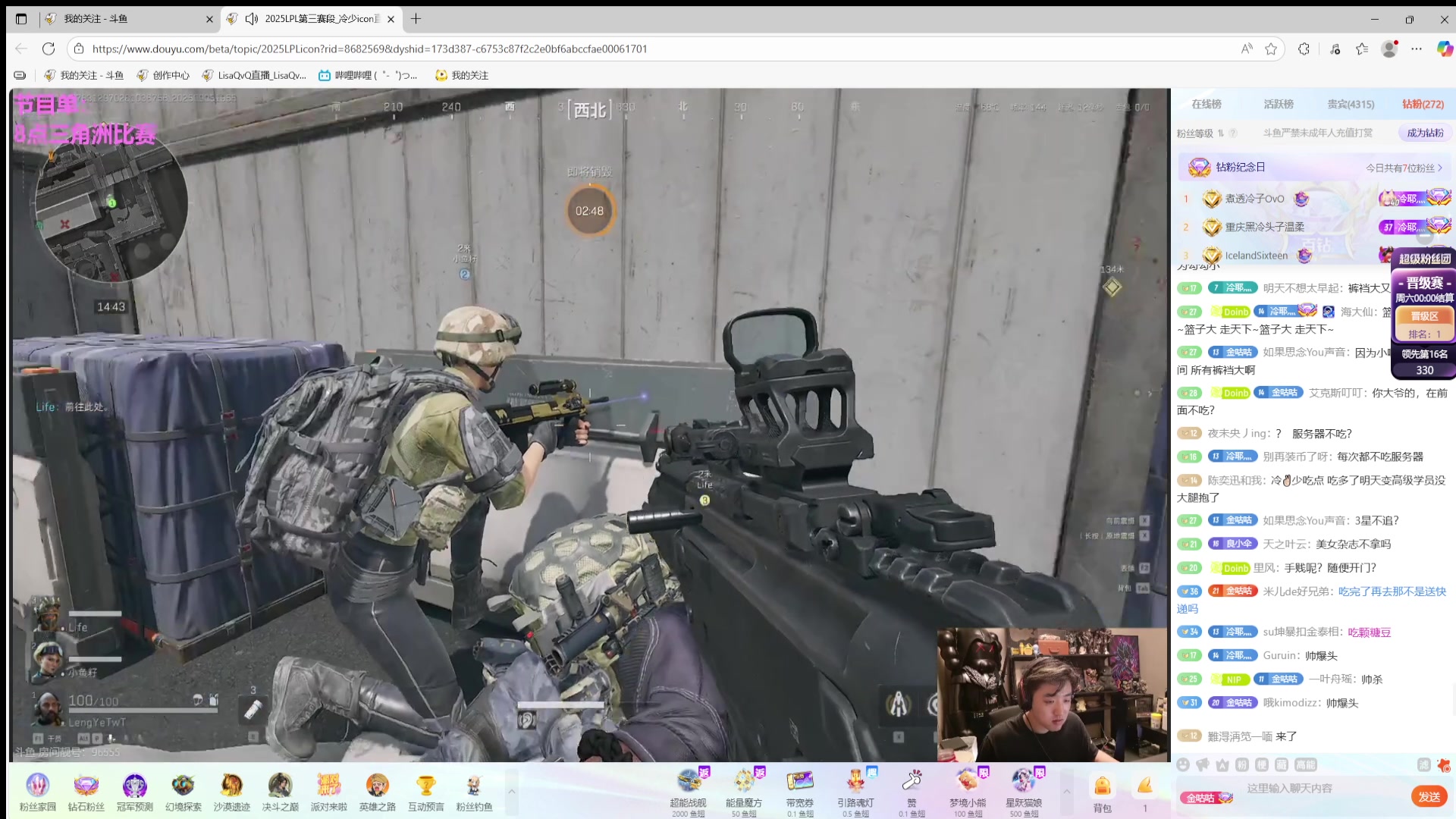
Task: Click the 粉 fan badge chat icon
Action: (1242, 764)
